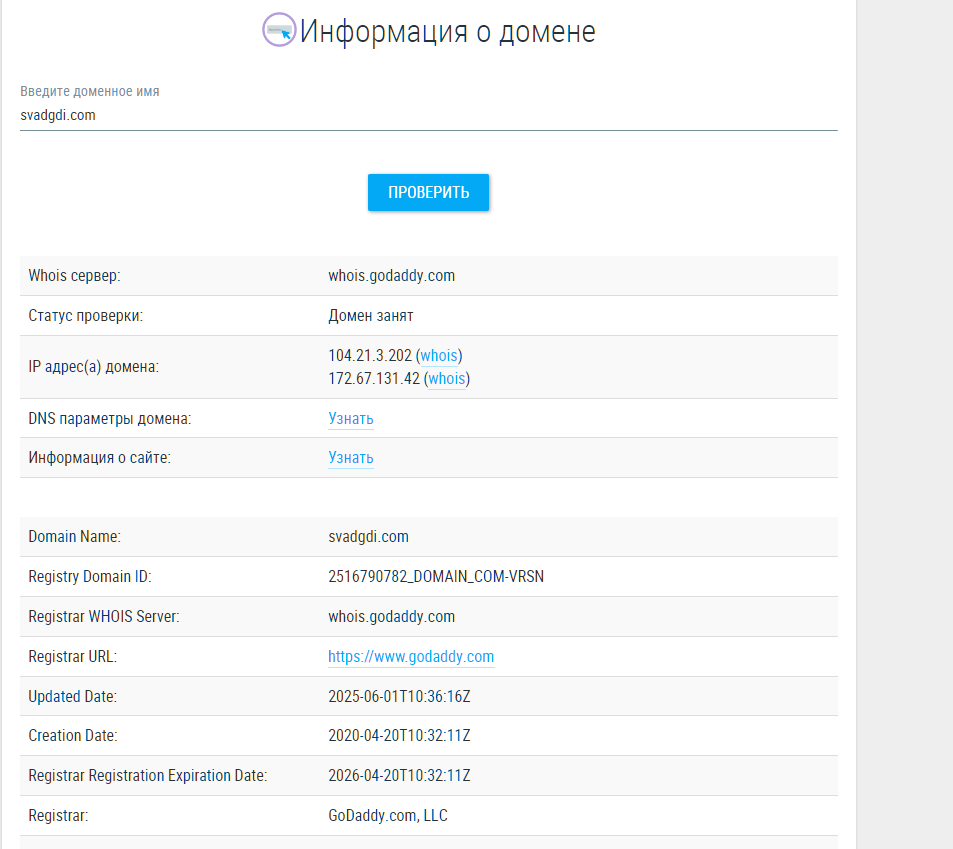Open whois link for IP 172.67.131.42
Image resolution: width=953 pixels, height=849 pixels.
pyautogui.click(x=446, y=378)
